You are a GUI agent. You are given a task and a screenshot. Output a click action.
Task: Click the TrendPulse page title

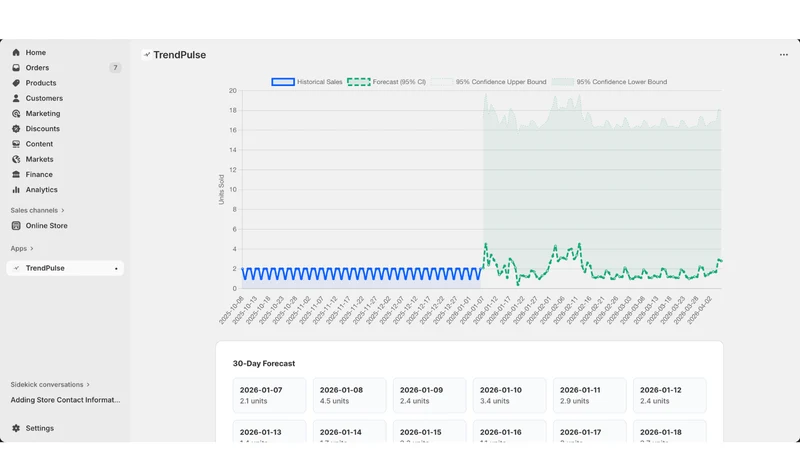pos(180,55)
